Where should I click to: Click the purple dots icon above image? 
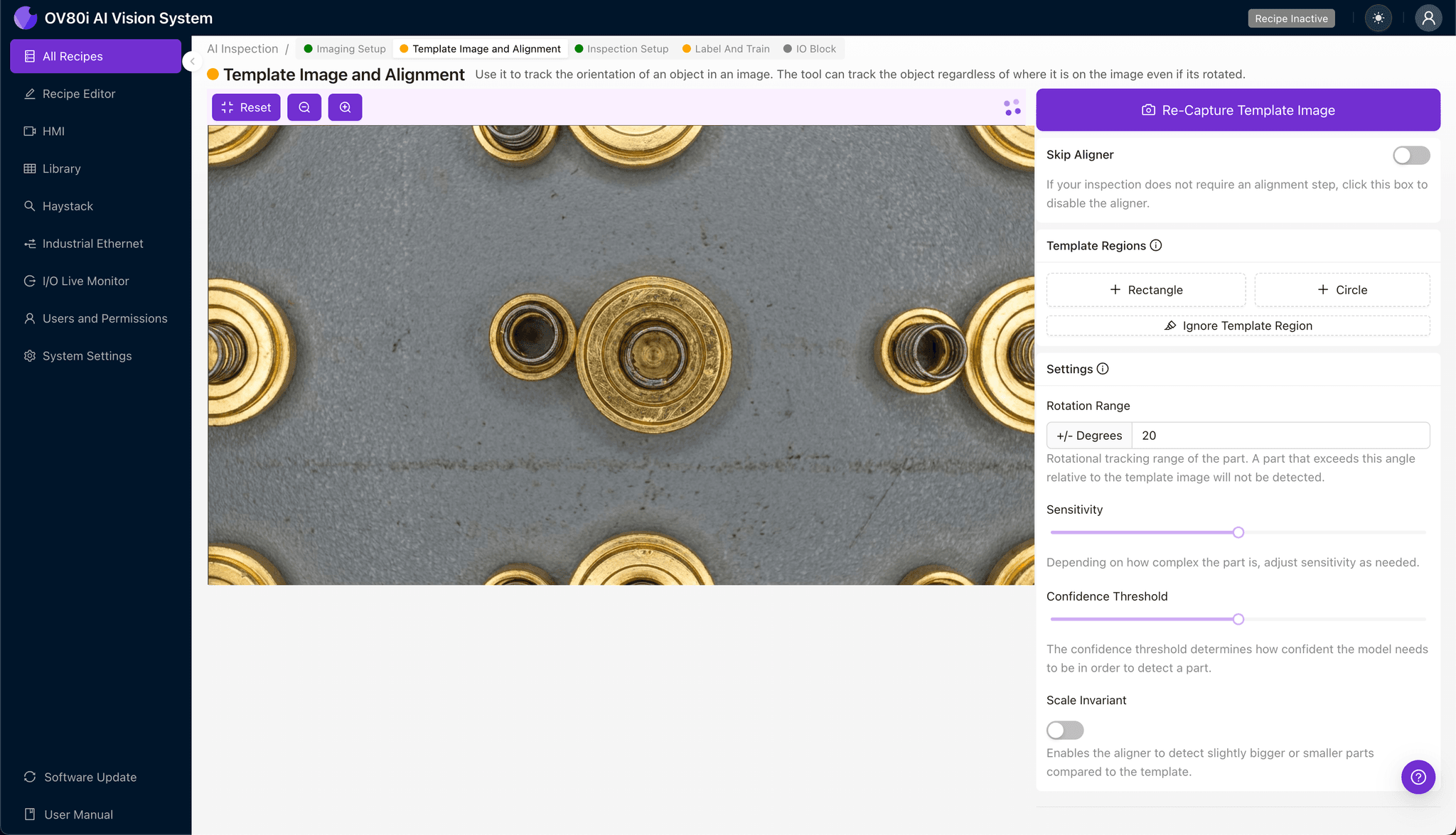click(x=1012, y=107)
